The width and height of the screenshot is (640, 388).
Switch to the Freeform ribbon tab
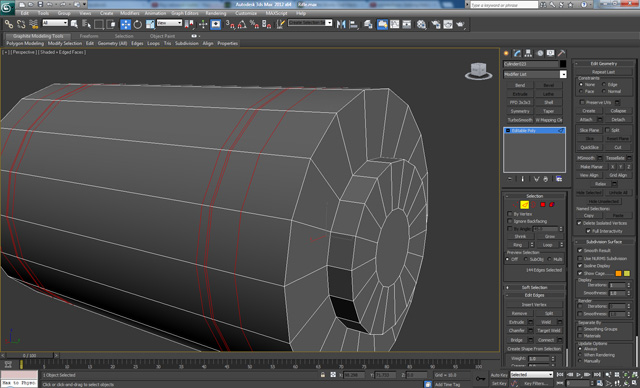tap(89, 36)
